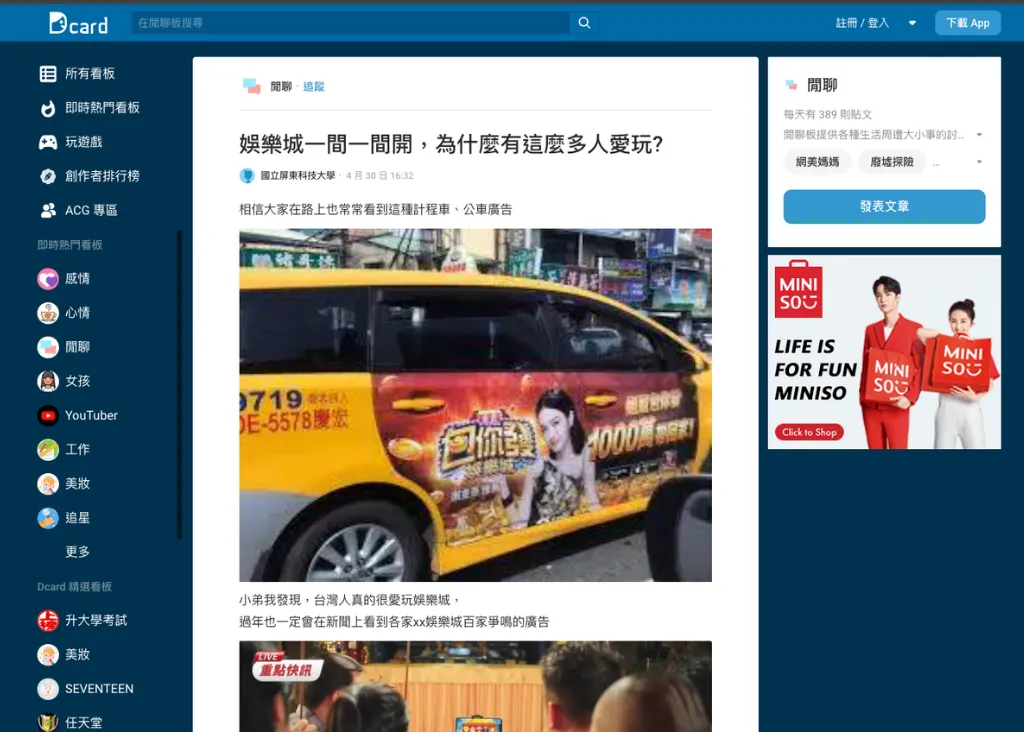This screenshot has height=732, width=1024.
Task: Open ACG 專區 menu item
Action: click(91, 210)
